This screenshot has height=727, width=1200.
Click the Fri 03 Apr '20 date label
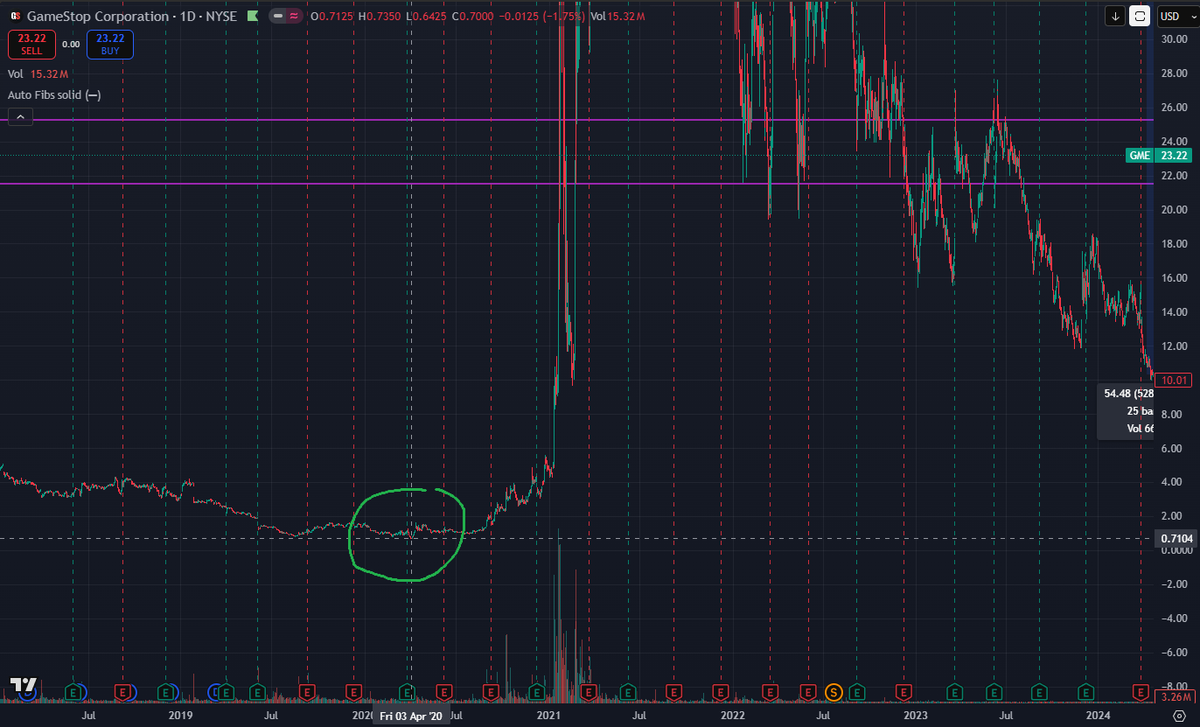coord(411,716)
